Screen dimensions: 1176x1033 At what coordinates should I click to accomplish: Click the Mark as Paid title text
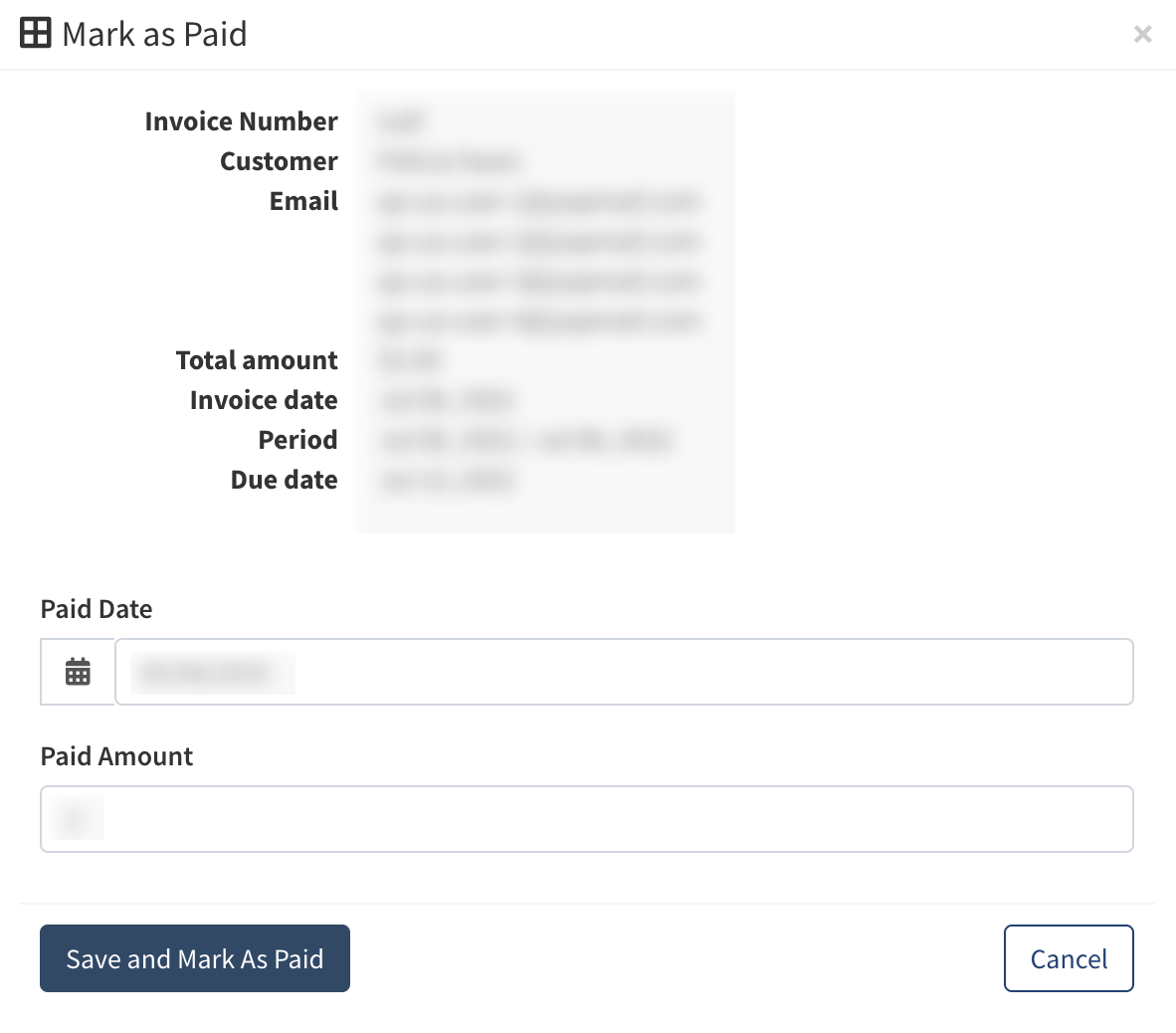[x=154, y=34]
